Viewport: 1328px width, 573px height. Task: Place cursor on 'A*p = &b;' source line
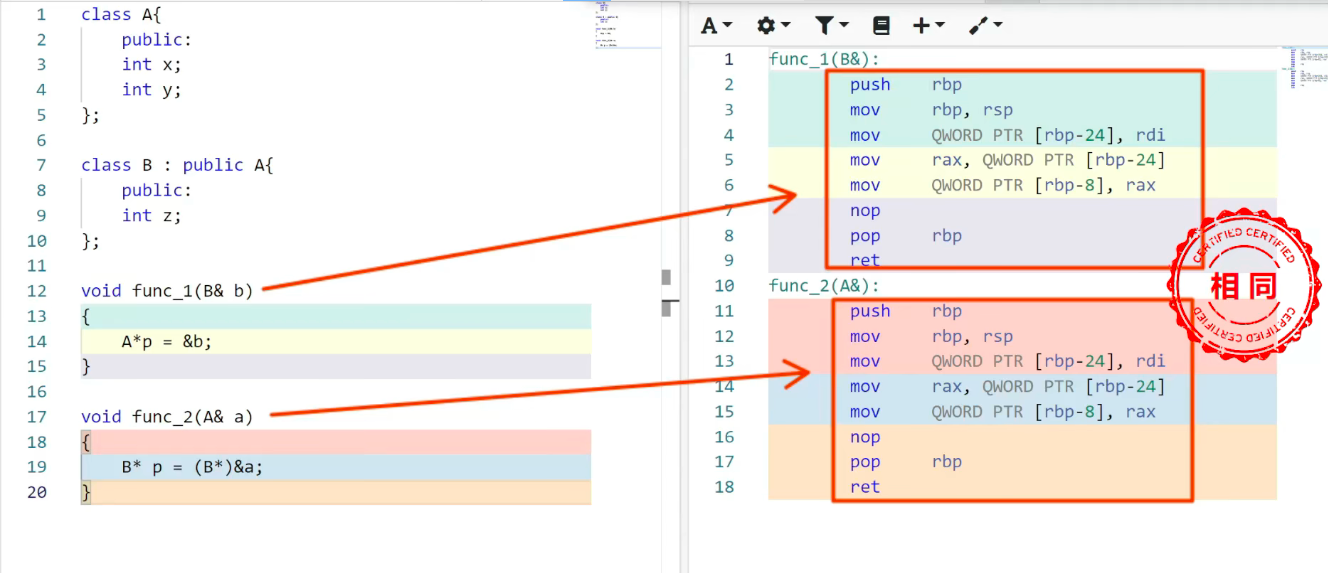click(x=167, y=341)
